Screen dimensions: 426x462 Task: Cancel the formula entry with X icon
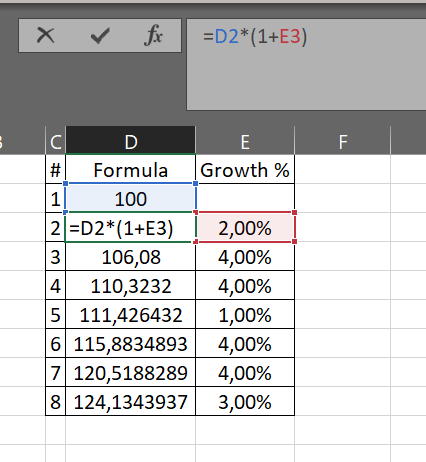(45, 35)
